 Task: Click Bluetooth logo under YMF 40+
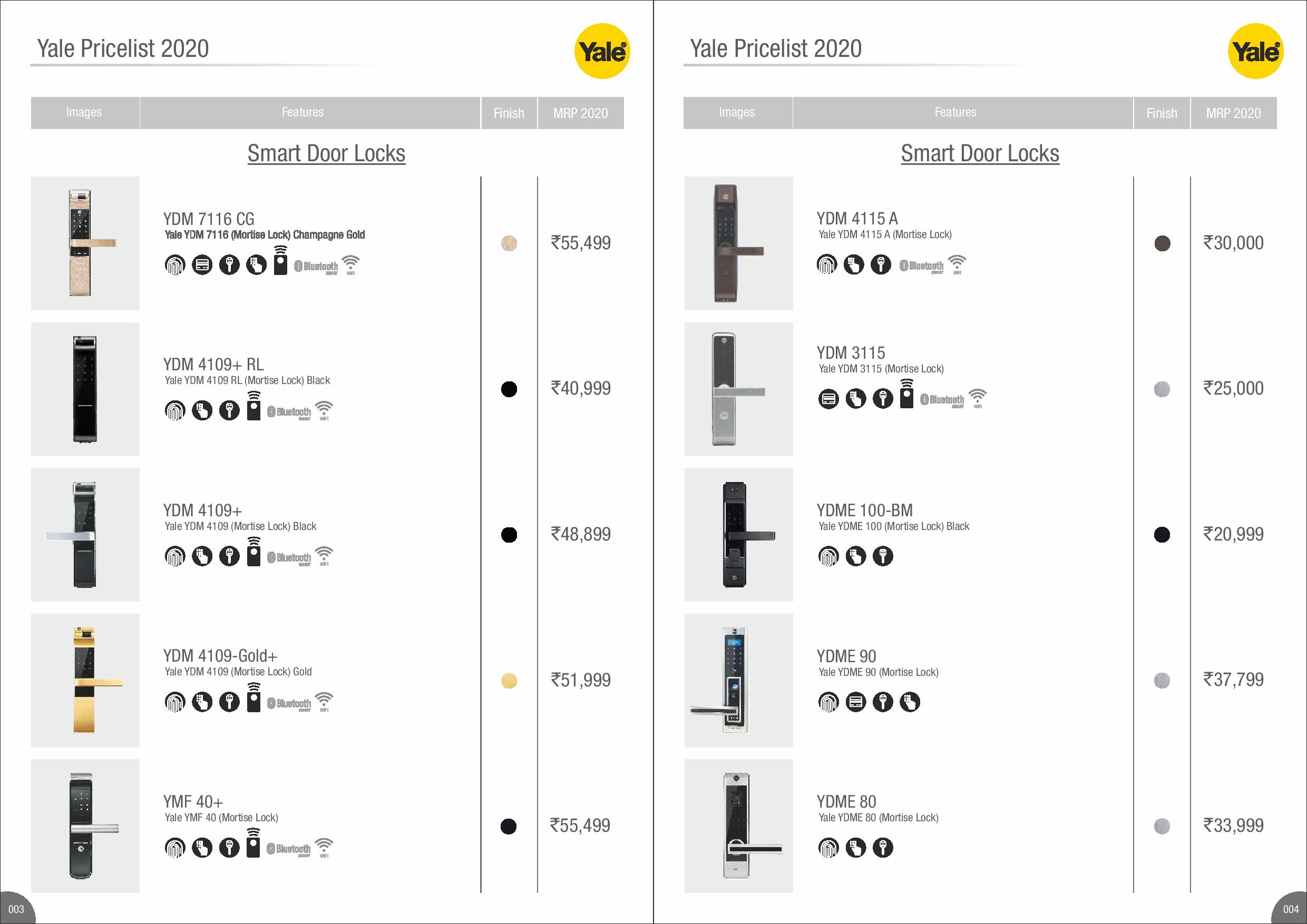[289, 849]
